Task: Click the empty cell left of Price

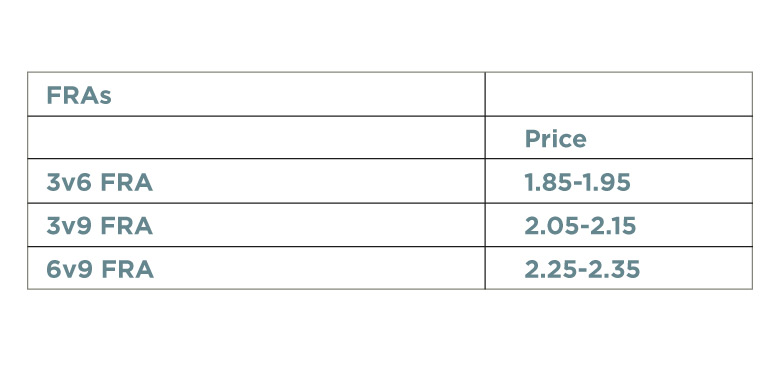Action: point(256,138)
